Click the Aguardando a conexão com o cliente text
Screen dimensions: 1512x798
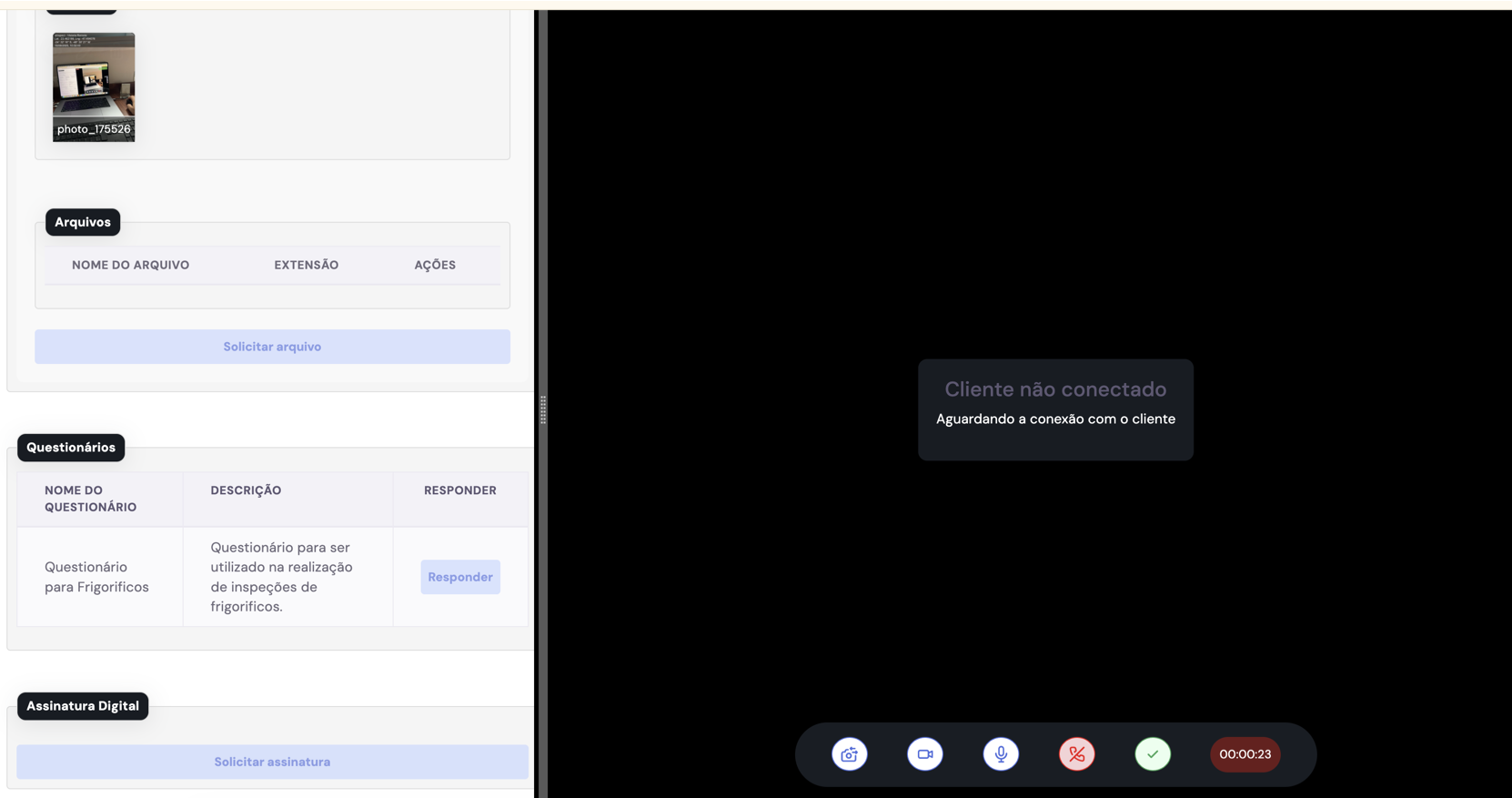[x=1055, y=419]
